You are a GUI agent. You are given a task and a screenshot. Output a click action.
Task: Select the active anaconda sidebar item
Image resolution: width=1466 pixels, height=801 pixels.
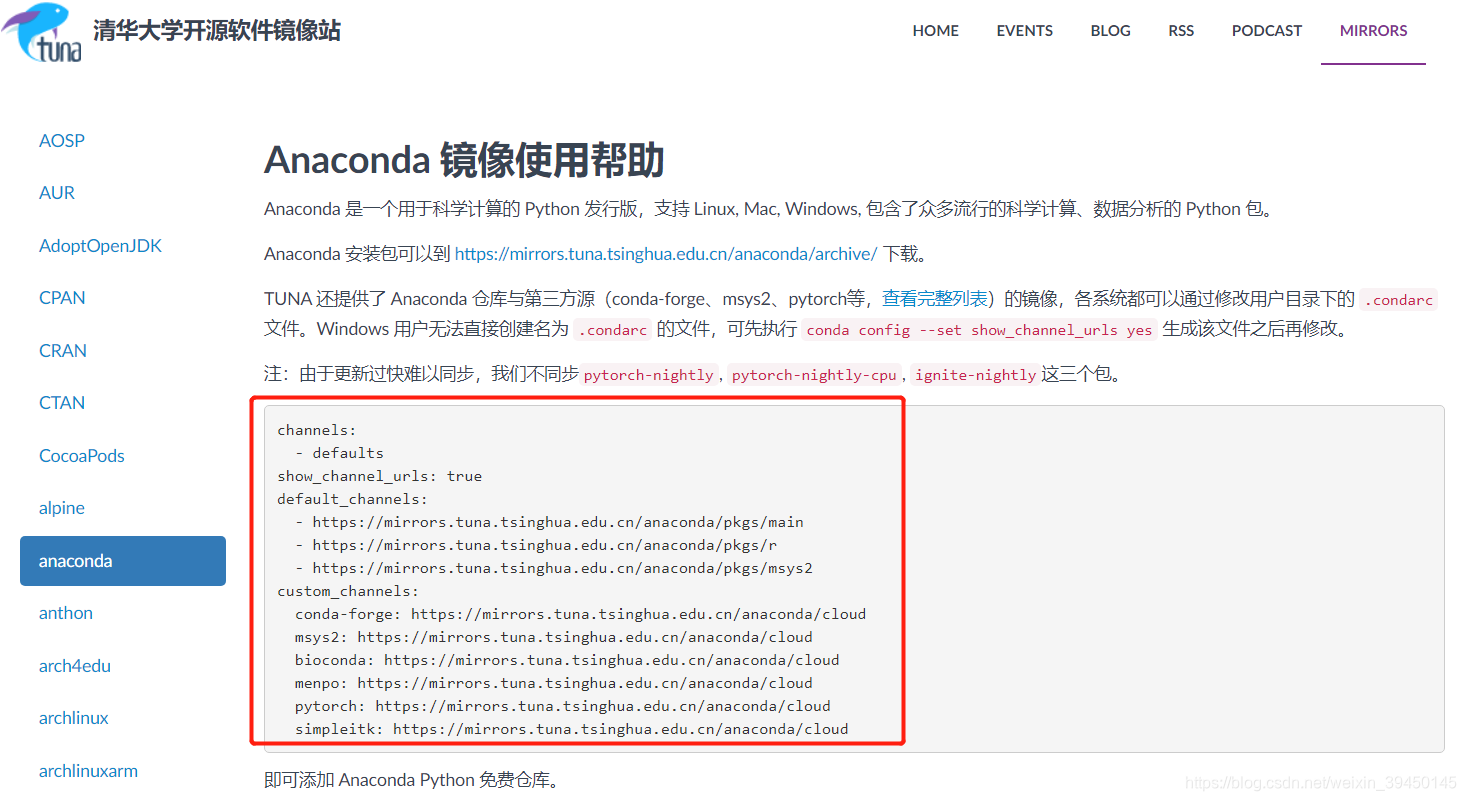pyautogui.click(x=123, y=561)
